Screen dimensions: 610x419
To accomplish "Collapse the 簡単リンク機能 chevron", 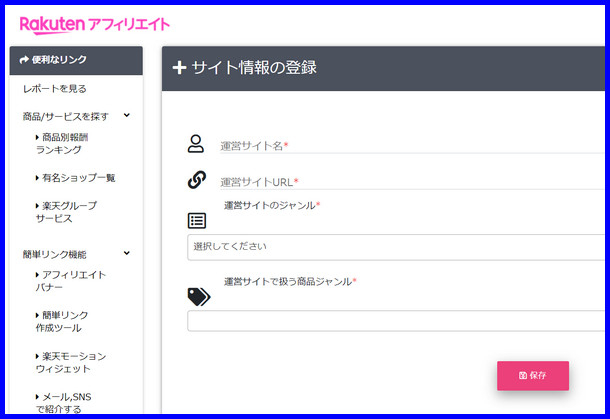I will click(126, 253).
